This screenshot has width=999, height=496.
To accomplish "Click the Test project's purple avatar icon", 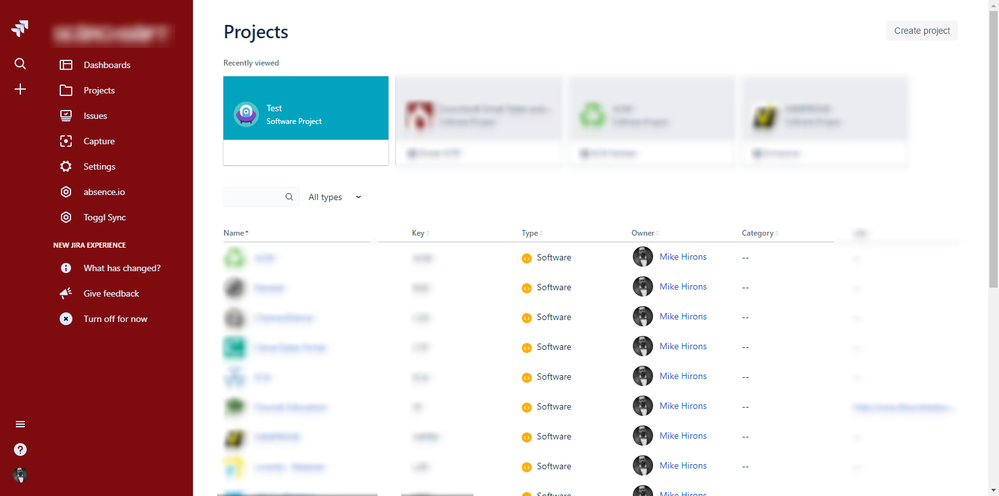I will [246, 115].
